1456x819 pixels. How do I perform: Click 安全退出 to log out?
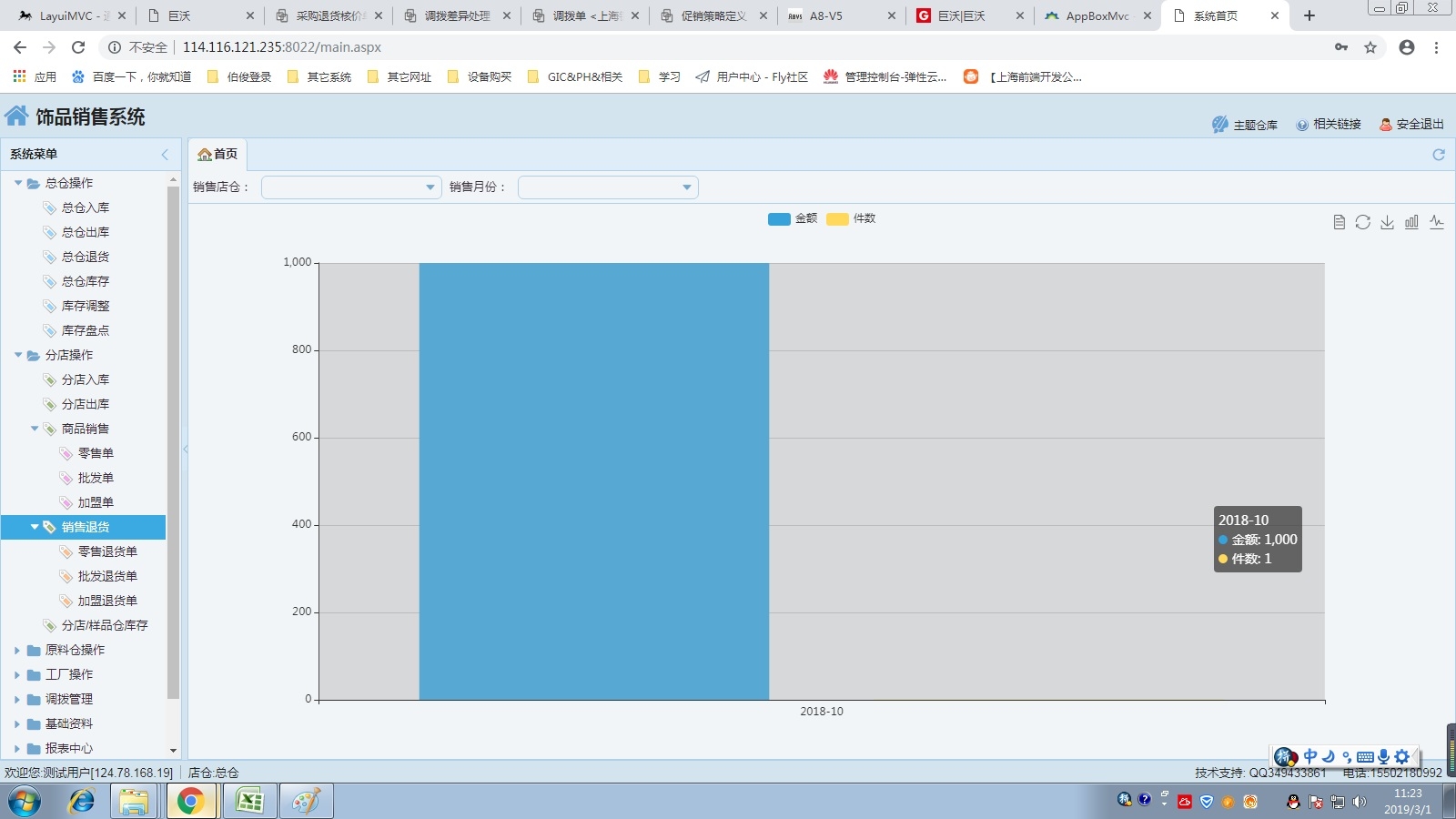1411,125
